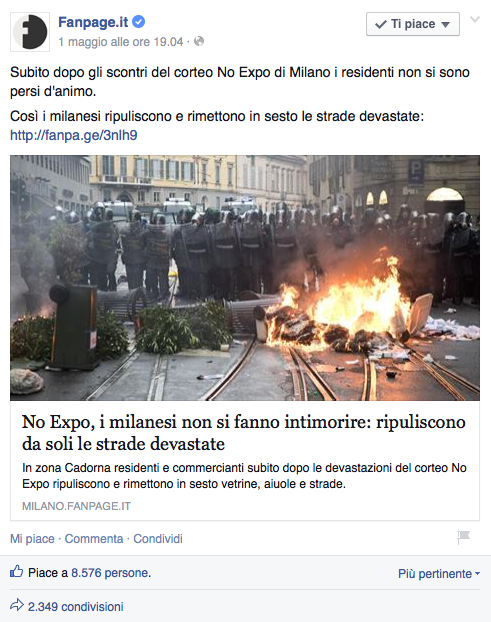491x622 pixels.
Task: View the 2.349 condivisioni shares
Action: pyautogui.click(x=75, y=607)
